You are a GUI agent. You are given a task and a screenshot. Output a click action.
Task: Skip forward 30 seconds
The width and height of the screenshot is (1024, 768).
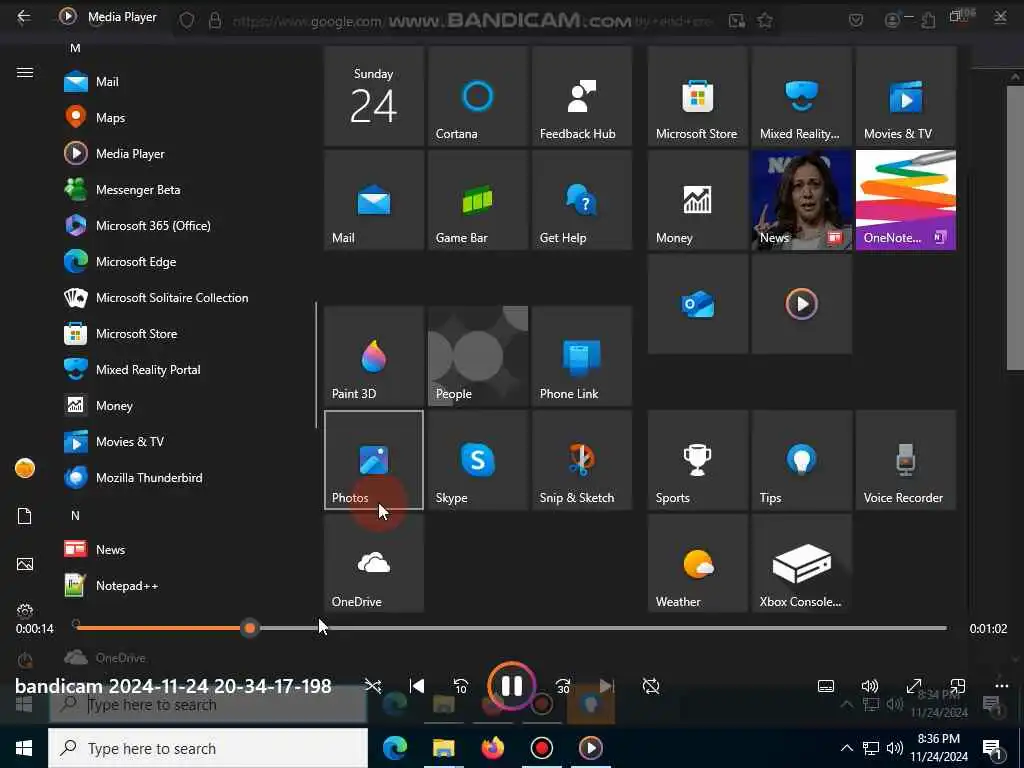[563, 686]
